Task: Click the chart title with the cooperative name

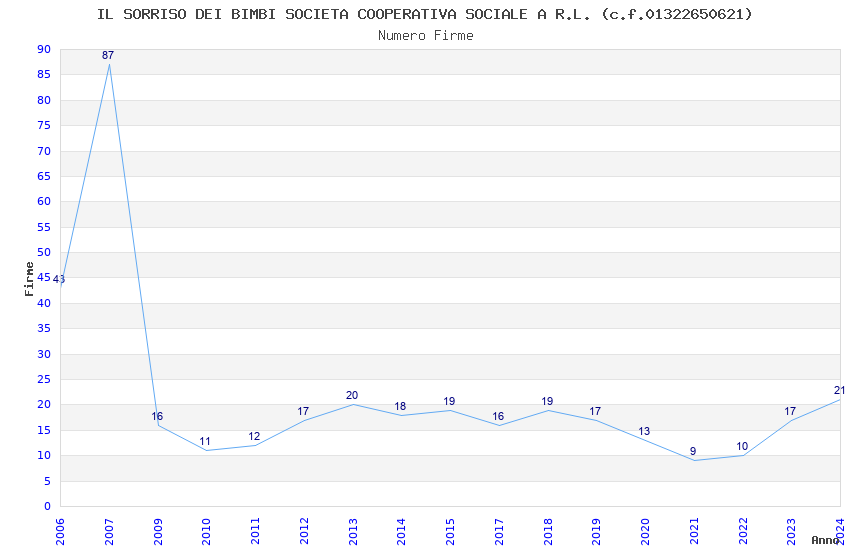Action: [425, 14]
